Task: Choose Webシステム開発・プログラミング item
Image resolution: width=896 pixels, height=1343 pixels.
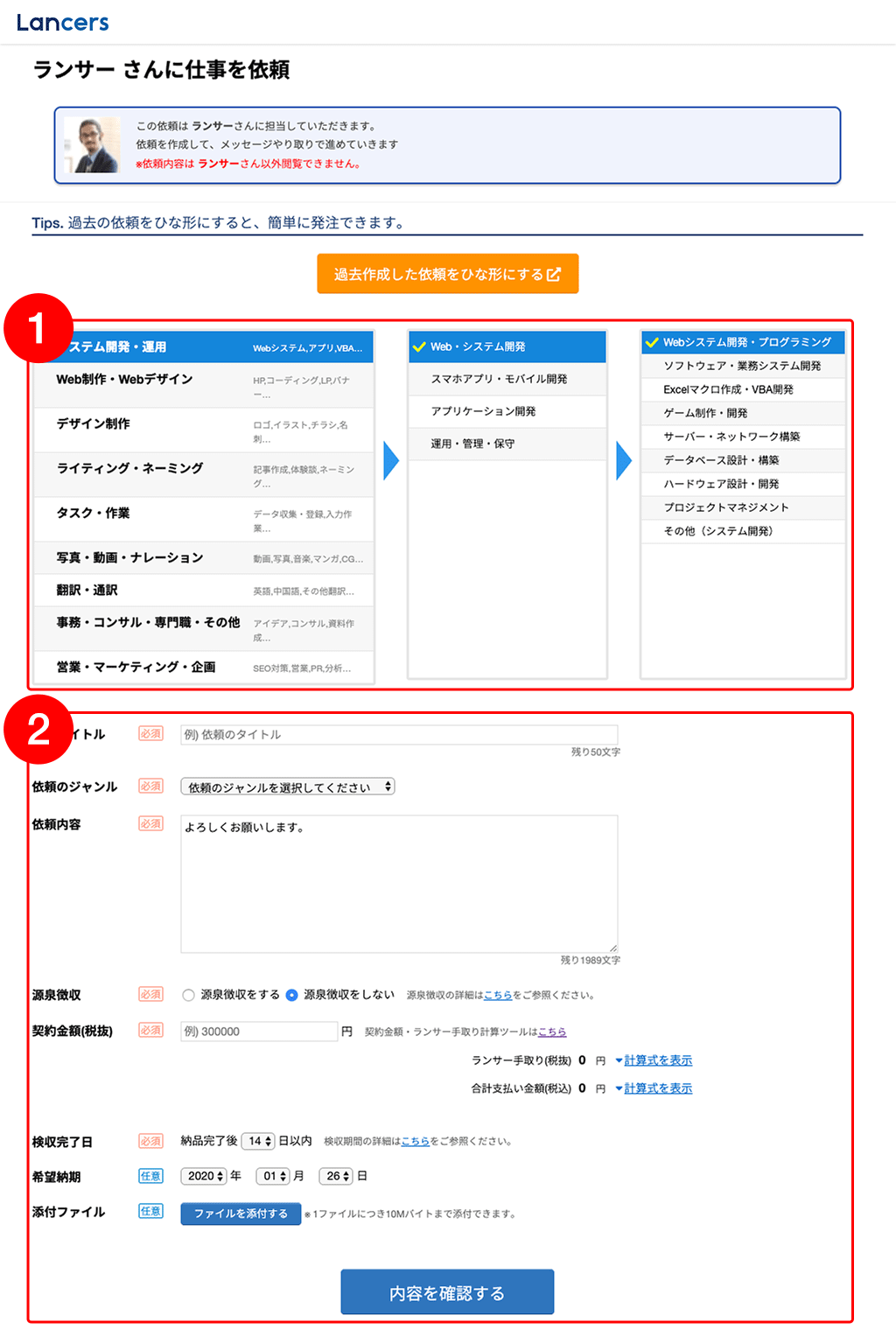Action: [x=743, y=342]
